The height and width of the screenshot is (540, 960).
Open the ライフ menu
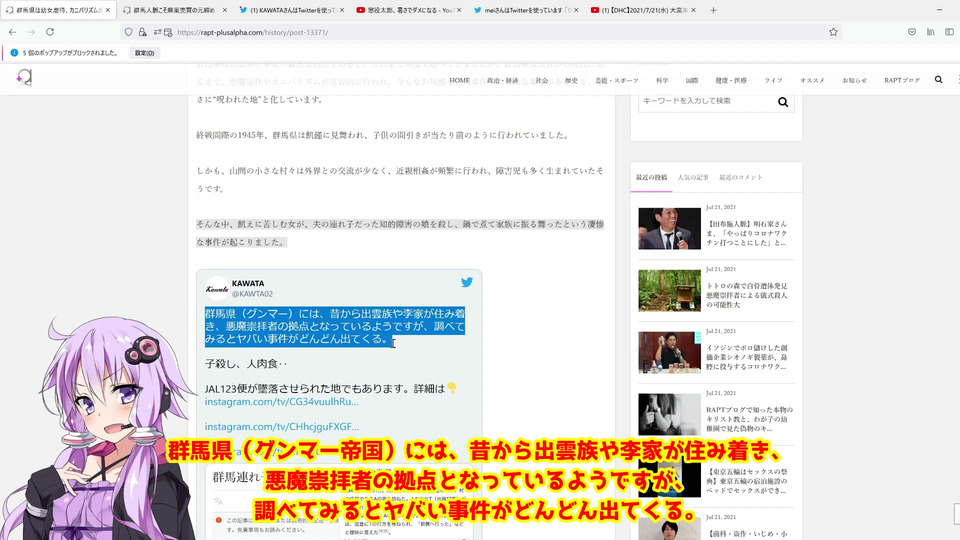[x=773, y=80]
